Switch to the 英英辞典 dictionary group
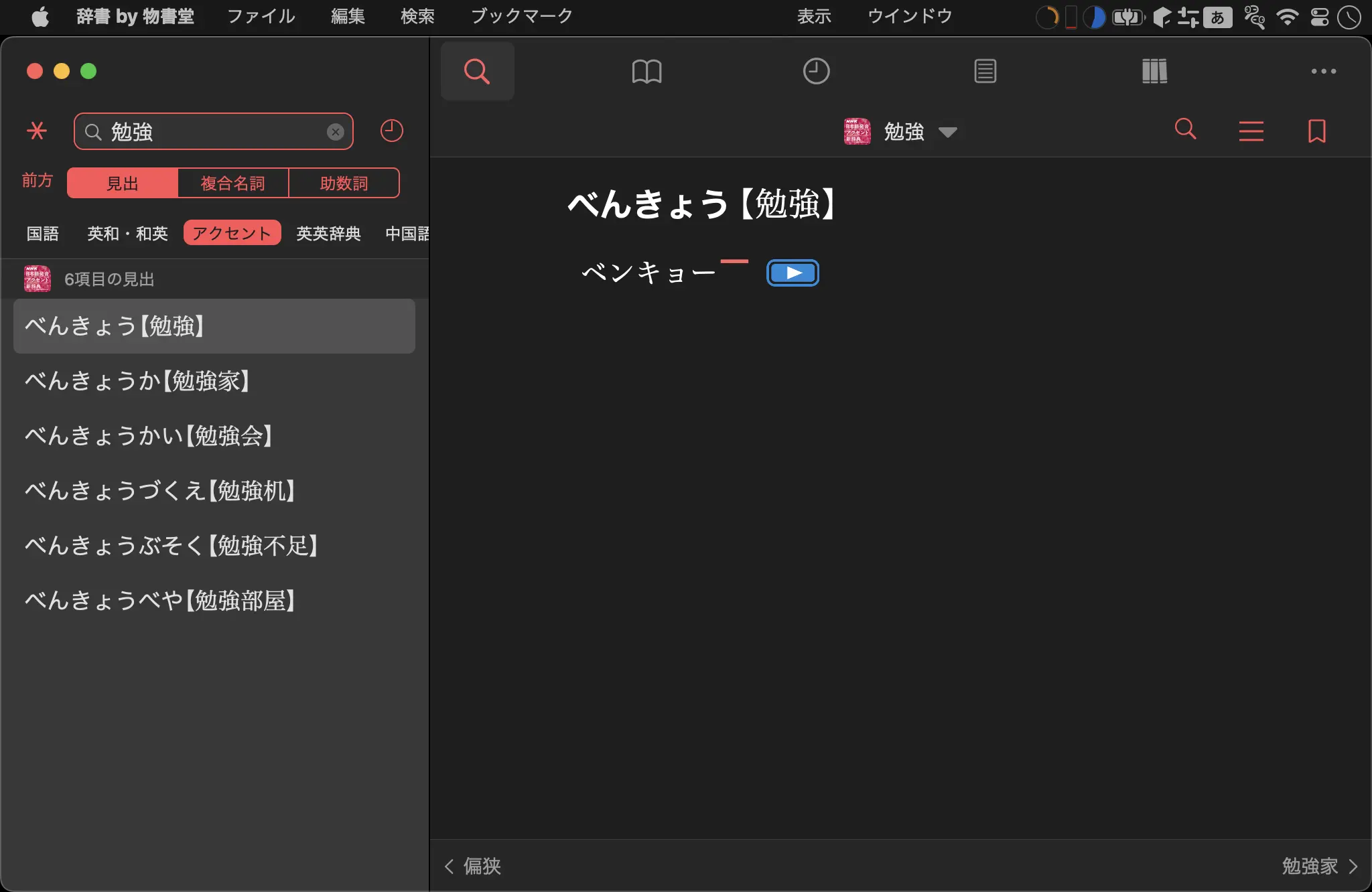 click(328, 233)
